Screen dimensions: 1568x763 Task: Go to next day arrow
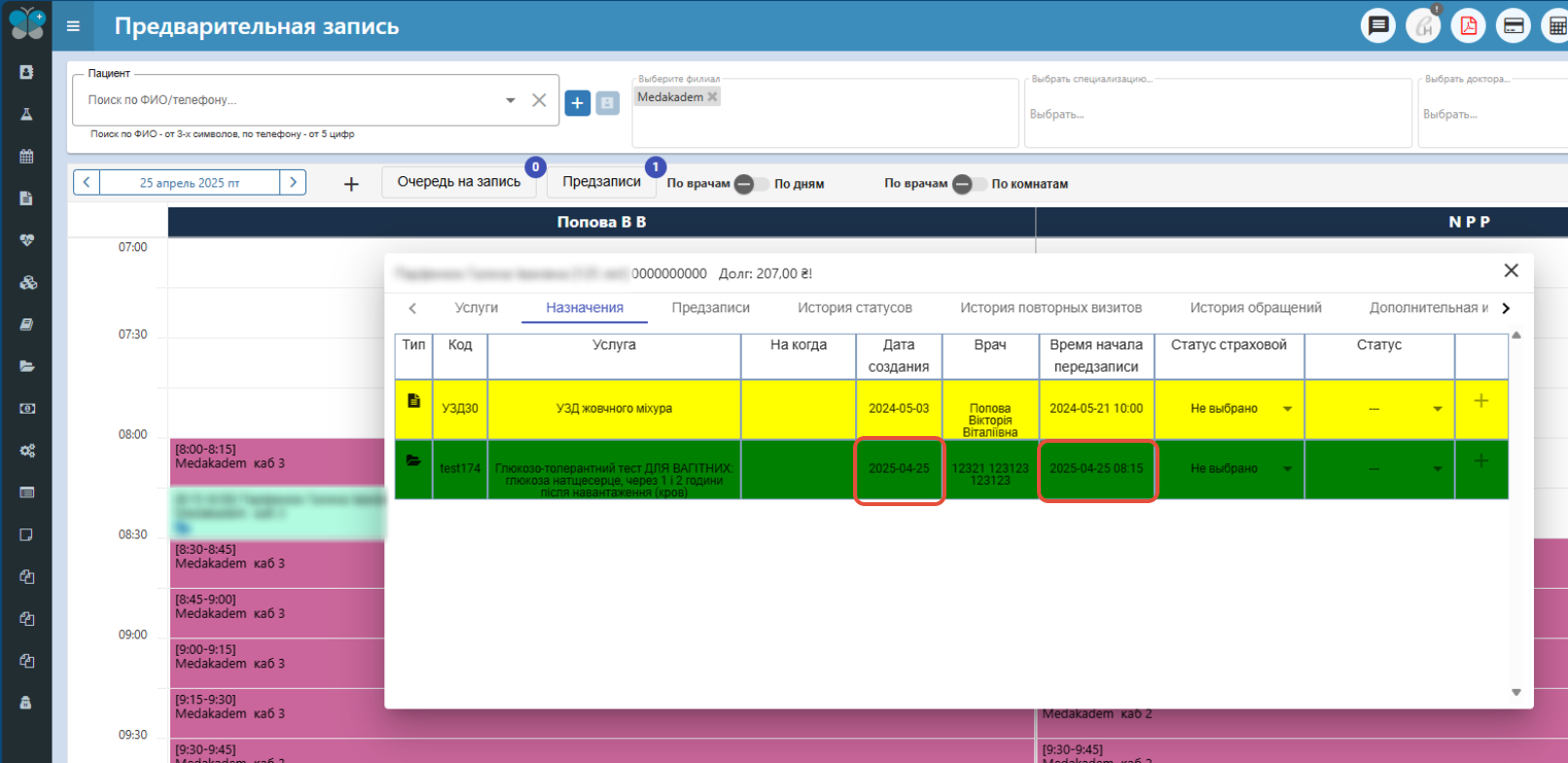click(293, 182)
